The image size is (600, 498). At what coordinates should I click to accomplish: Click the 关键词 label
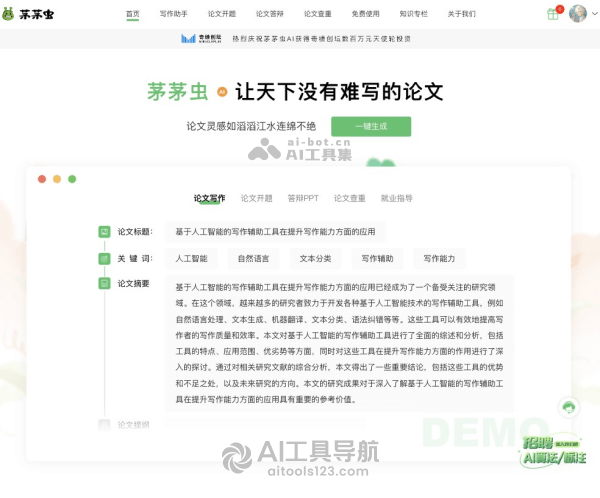[135, 259]
